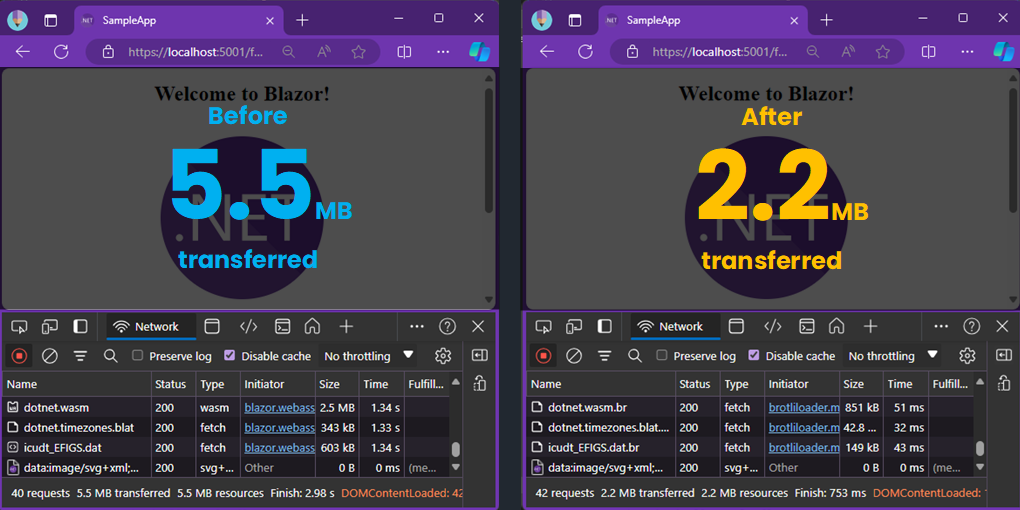Click the address bar in left browser window

coord(233,52)
